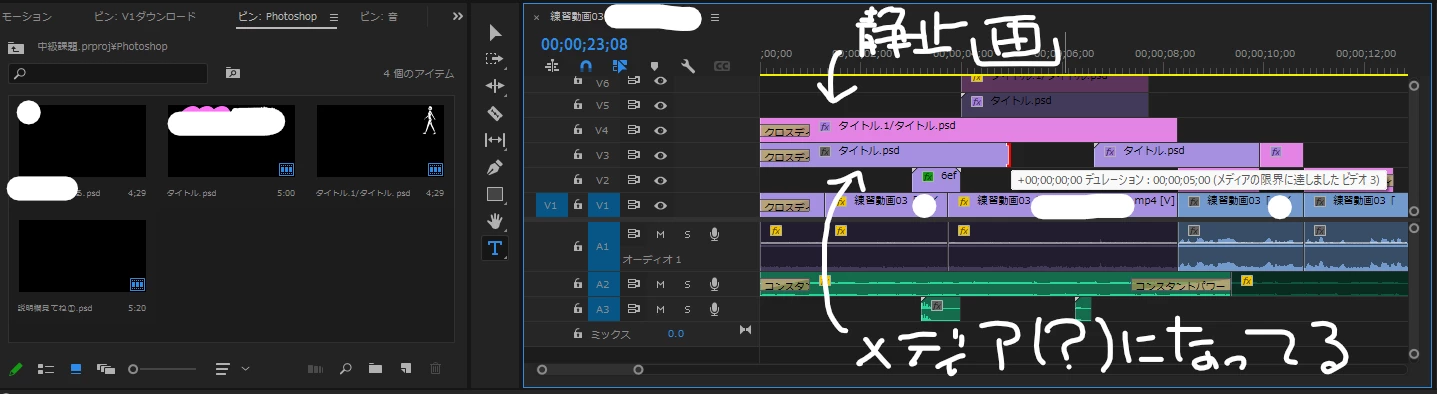Image resolution: width=1437 pixels, height=394 pixels.
Task: Solo audio track A1
Action: 687,234
